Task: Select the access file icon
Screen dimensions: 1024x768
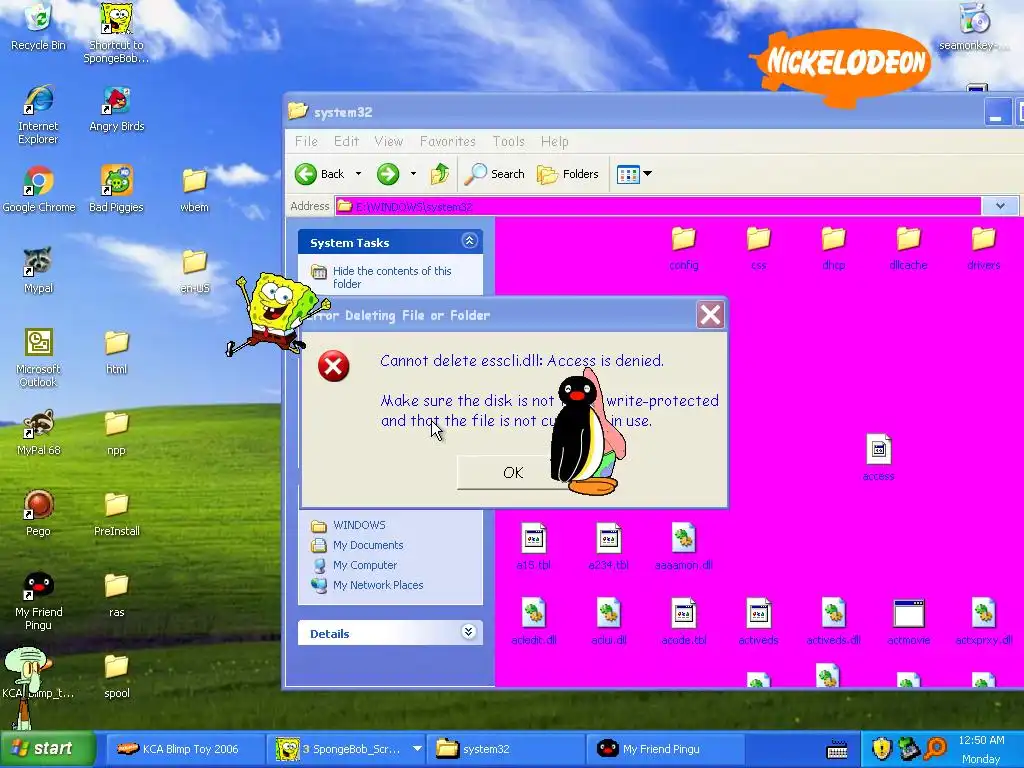Action: pos(878,458)
